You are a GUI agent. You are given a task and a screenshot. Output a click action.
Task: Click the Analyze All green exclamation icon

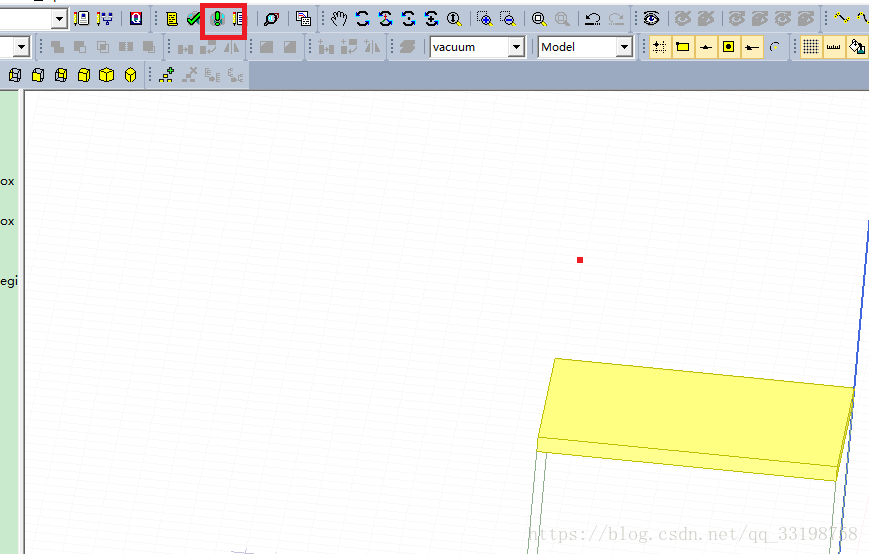click(x=215, y=19)
